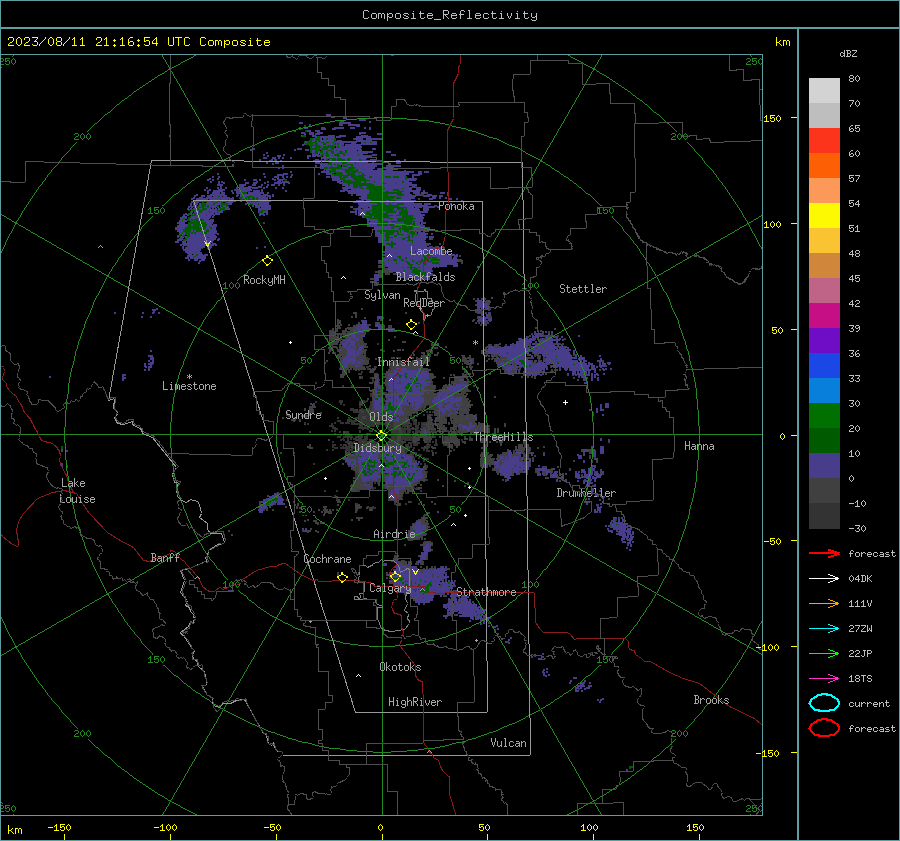Click the Hanna town label

(699, 446)
